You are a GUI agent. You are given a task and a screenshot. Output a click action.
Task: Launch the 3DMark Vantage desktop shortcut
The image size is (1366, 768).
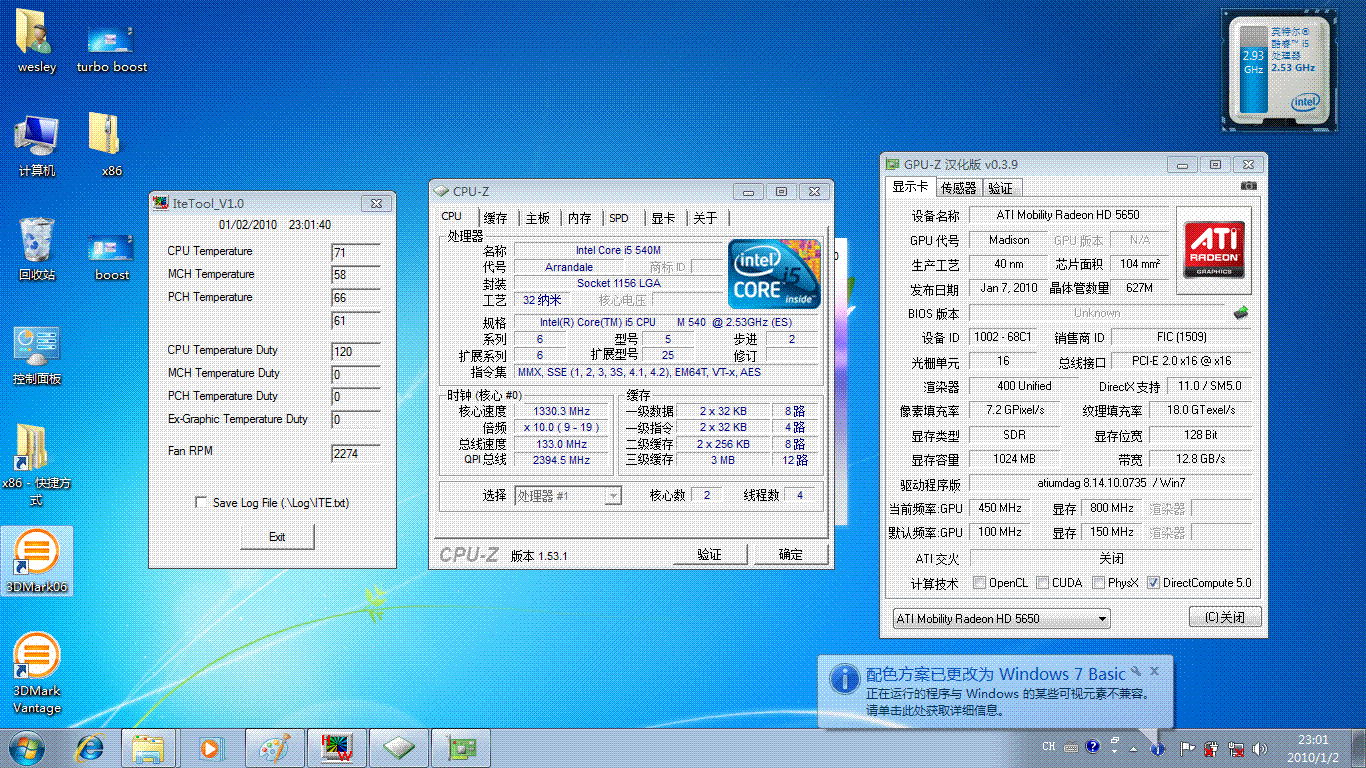pyautogui.click(x=37, y=673)
